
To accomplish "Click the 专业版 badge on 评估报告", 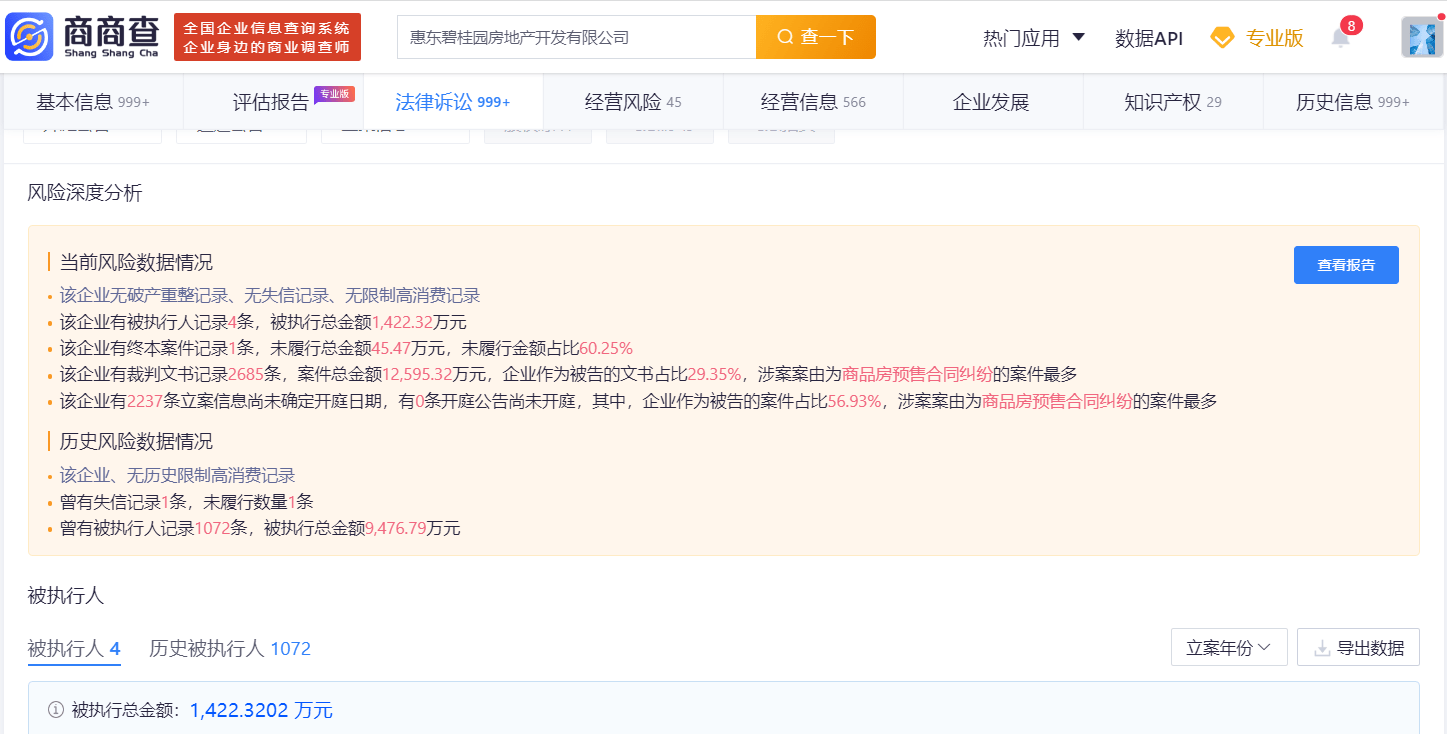I will click(x=334, y=94).
